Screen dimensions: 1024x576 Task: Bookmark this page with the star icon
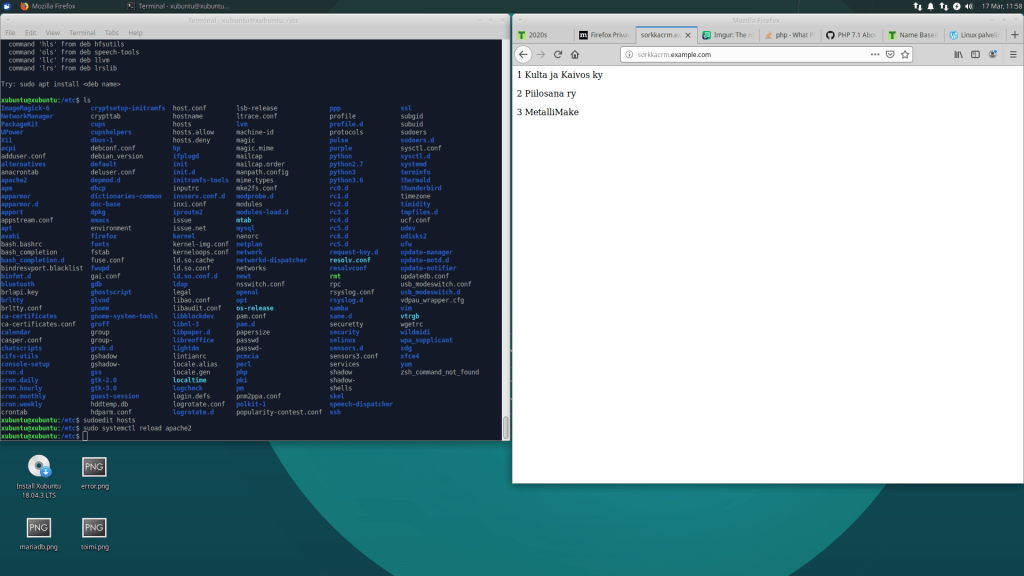coord(906,54)
